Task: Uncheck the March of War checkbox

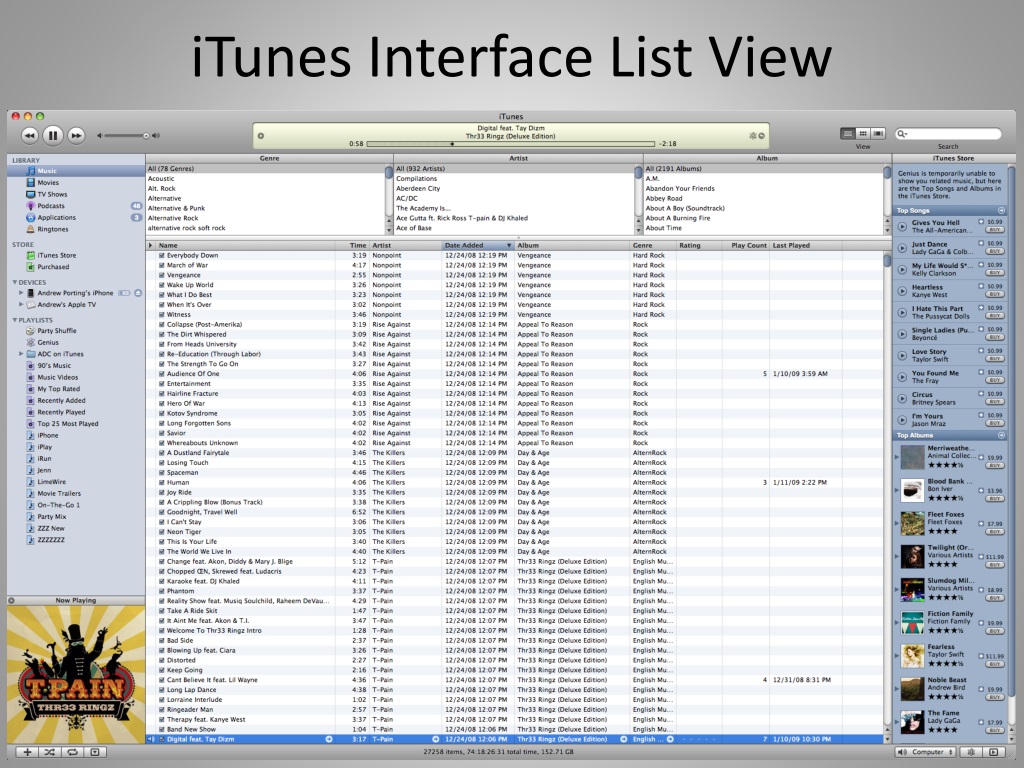Action: click(161, 265)
